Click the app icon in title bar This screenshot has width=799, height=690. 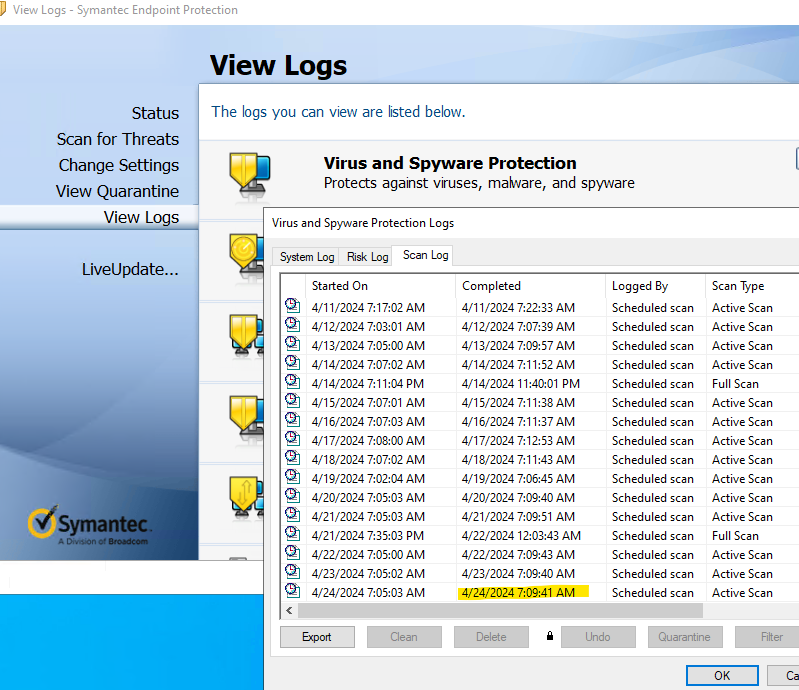pyautogui.click(x=4, y=10)
